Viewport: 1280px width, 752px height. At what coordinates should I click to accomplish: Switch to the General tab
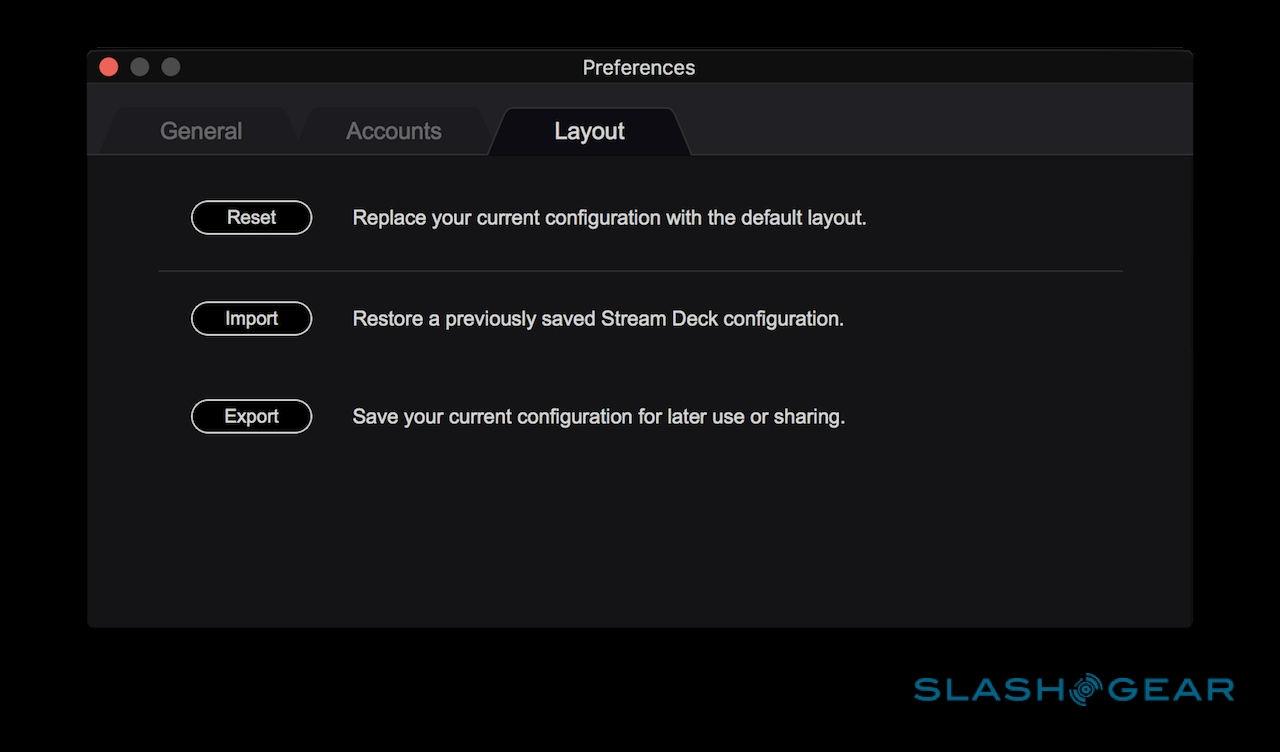[x=200, y=131]
